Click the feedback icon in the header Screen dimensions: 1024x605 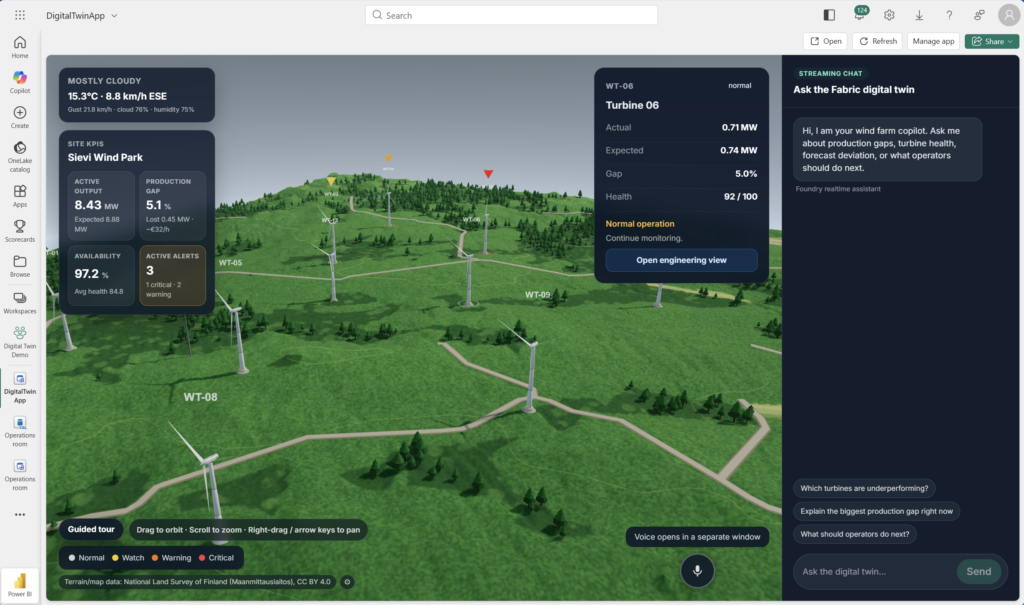979,15
